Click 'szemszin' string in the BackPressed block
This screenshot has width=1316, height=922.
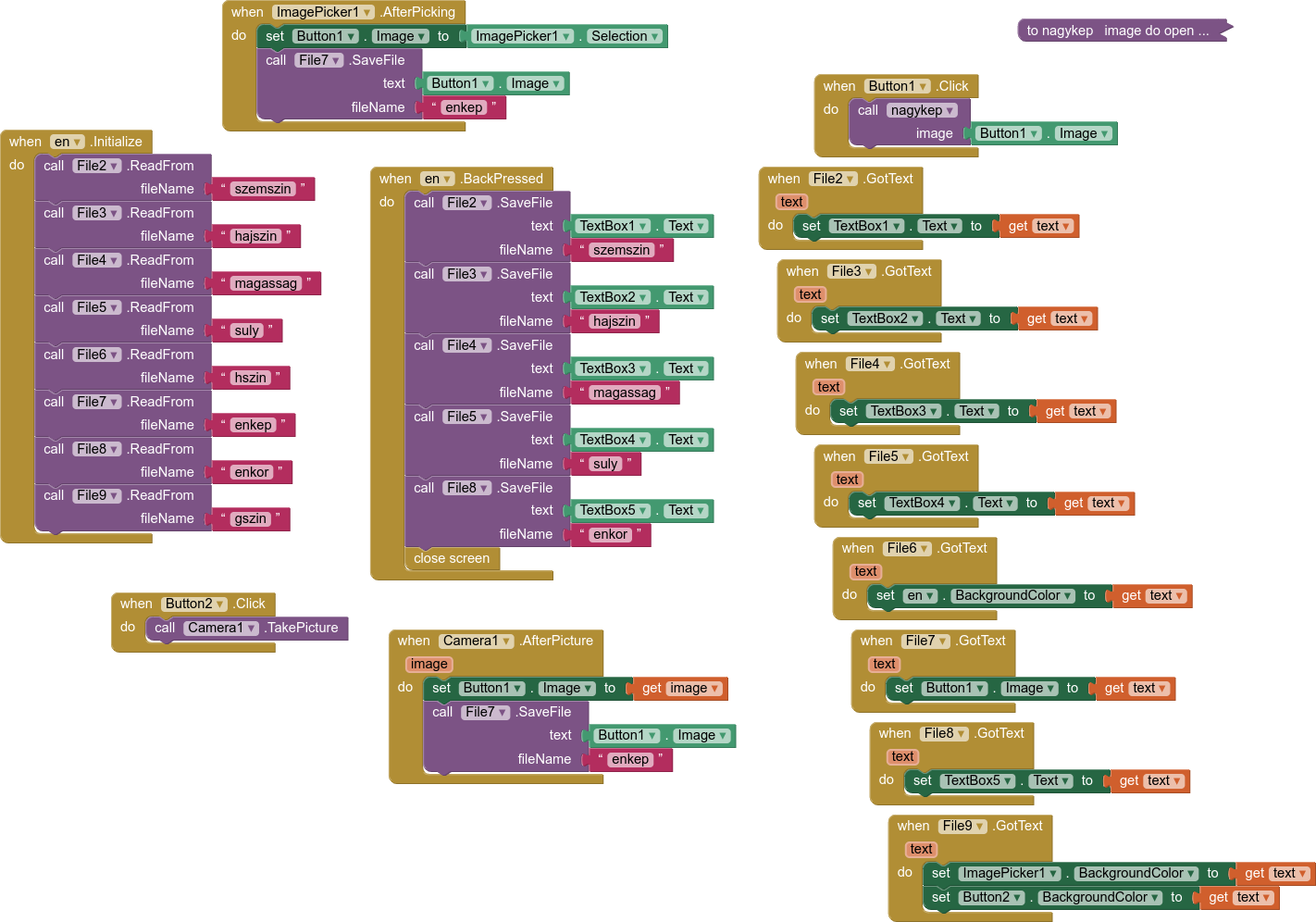point(622,250)
